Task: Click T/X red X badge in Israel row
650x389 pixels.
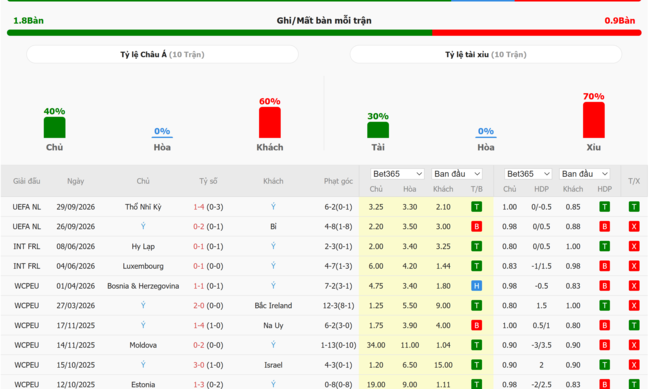Action: (634, 365)
